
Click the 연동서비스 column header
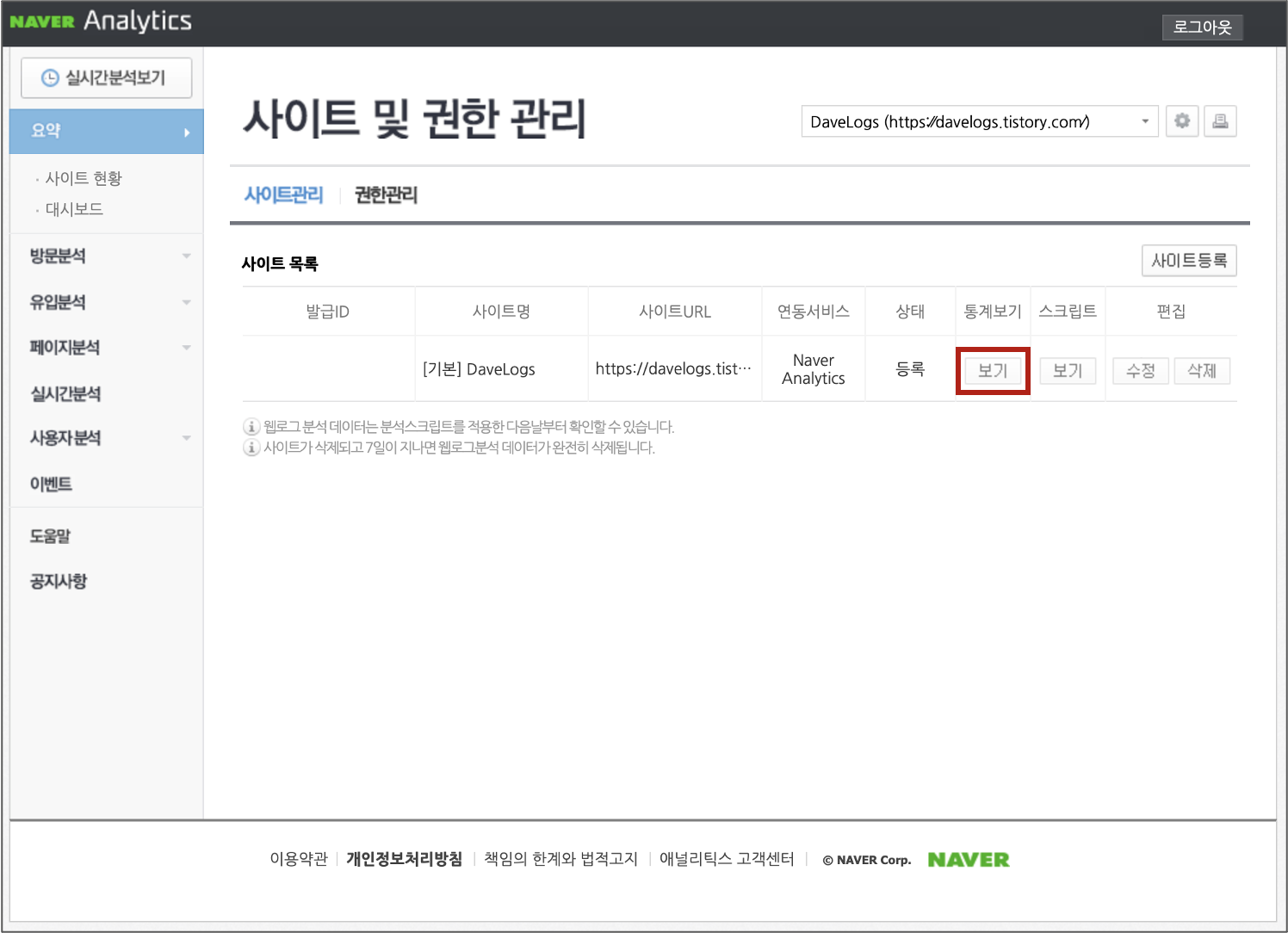814,312
